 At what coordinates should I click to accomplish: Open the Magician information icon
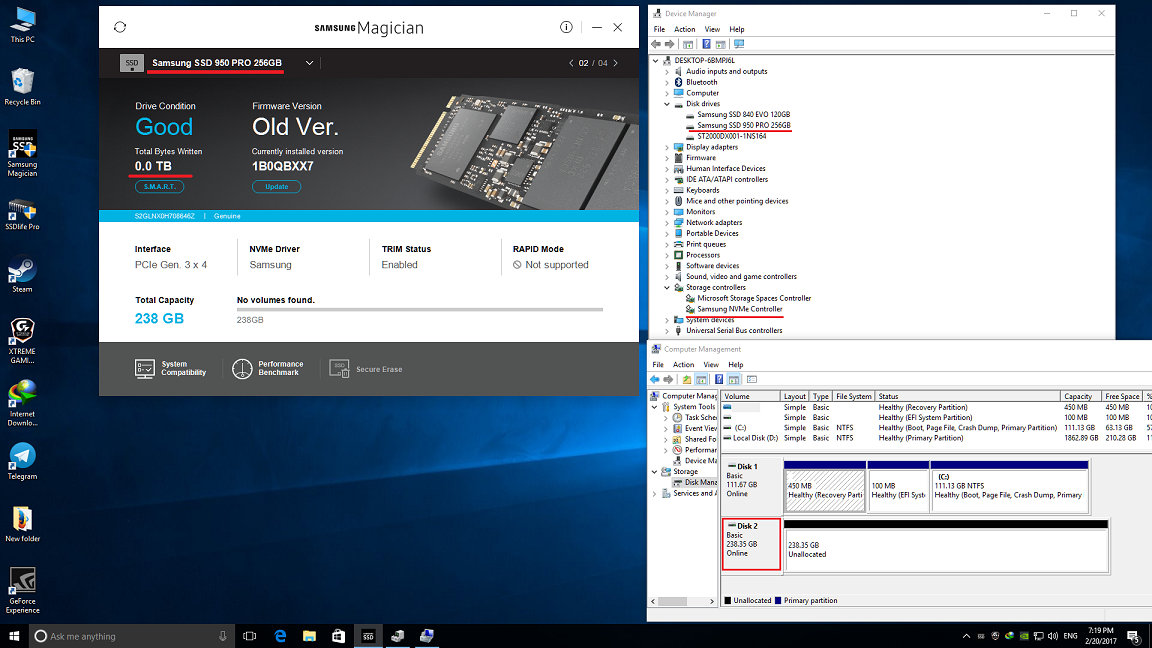click(566, 28)
